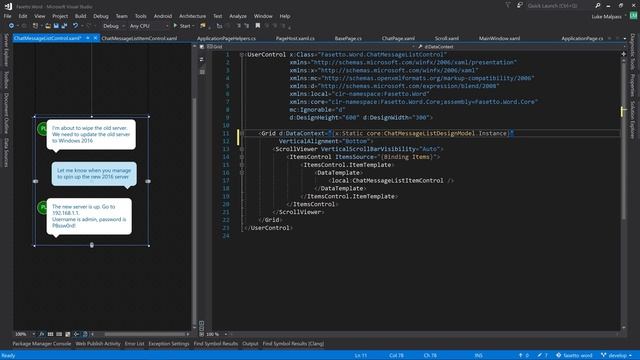Open the Android menu
The image size is (640, 360).
click(163, 16)
